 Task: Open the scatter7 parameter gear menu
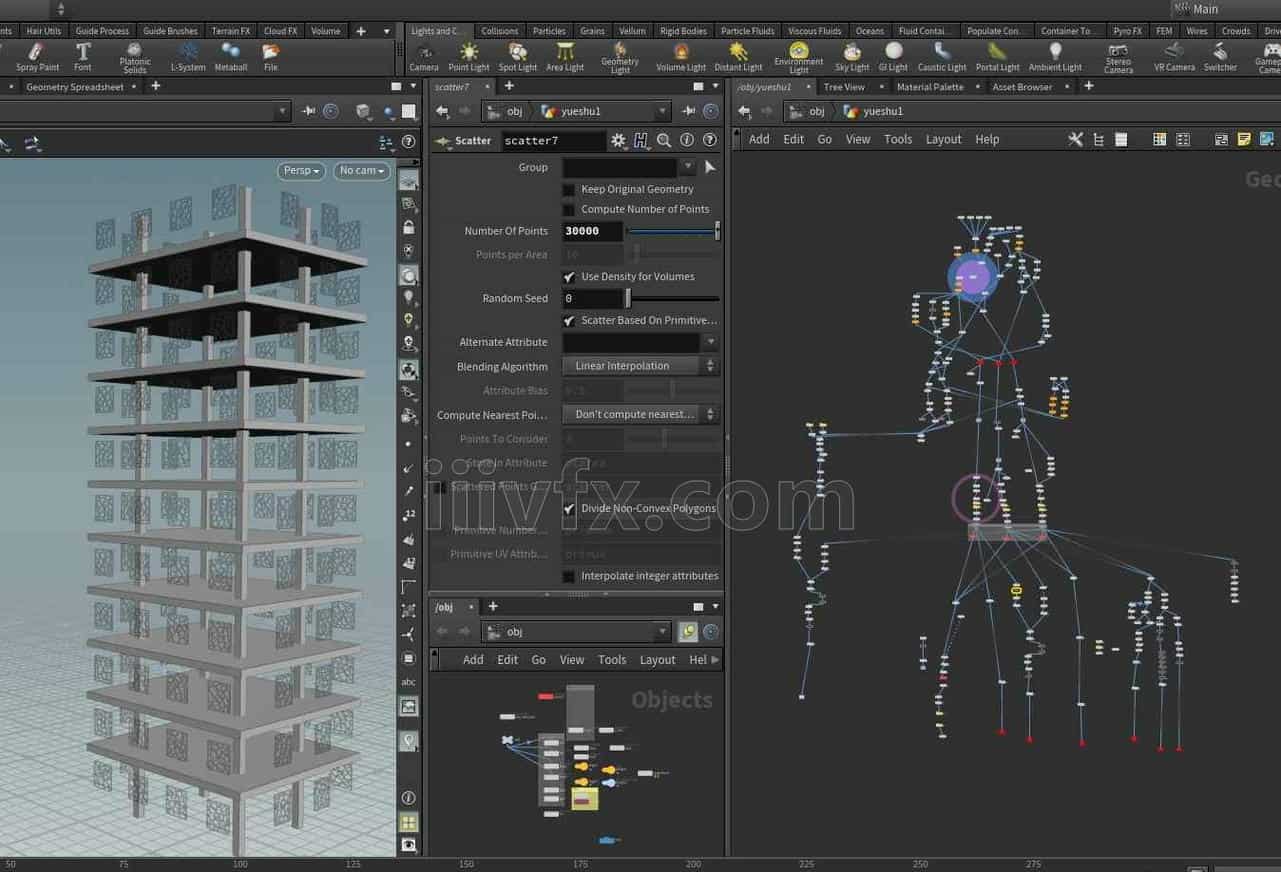(619, 141)
